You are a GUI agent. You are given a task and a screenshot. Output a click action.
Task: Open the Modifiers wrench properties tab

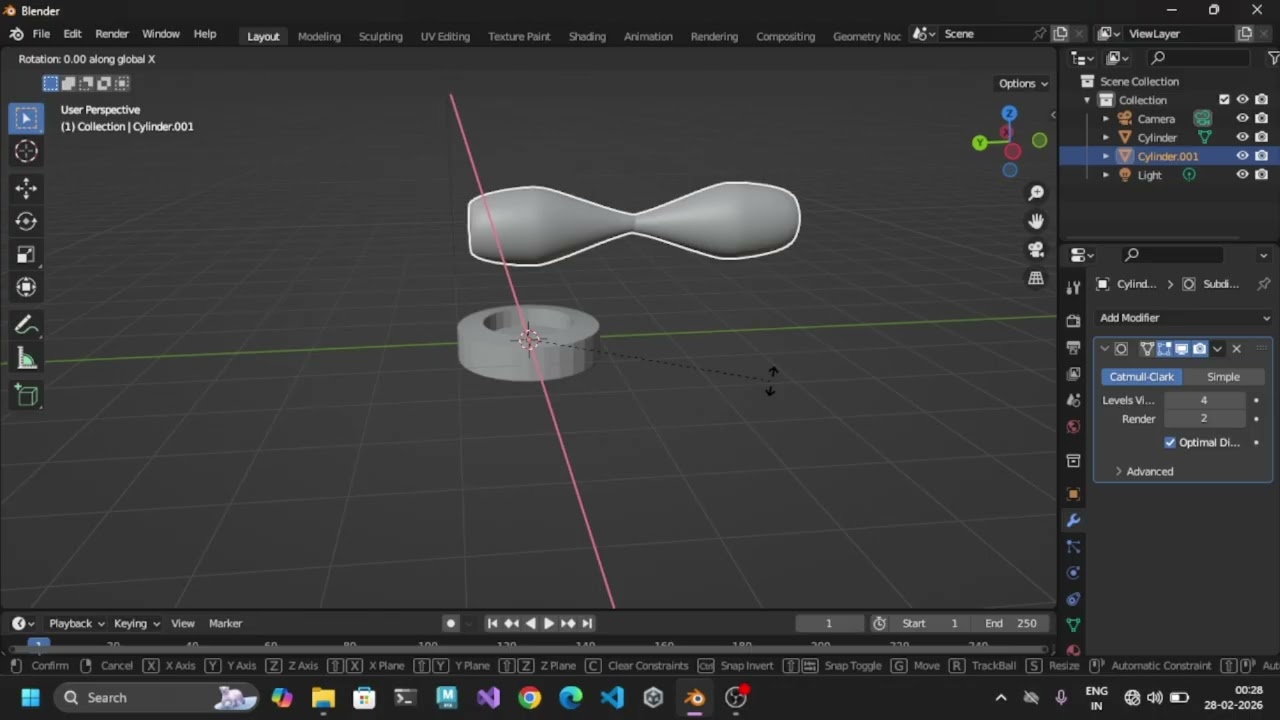pos(1073,521)
